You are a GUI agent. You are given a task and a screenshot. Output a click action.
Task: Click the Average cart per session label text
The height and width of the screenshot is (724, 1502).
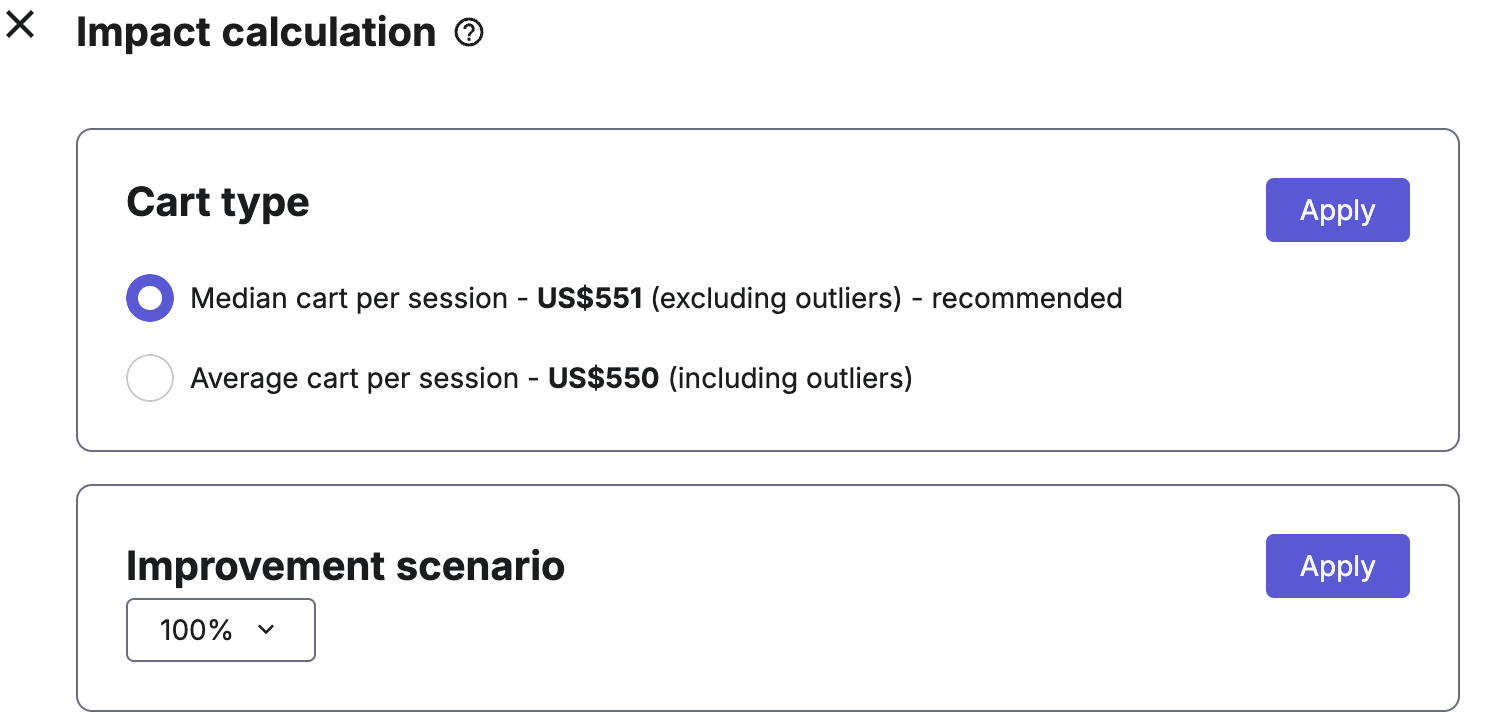[x=354, y=378]
